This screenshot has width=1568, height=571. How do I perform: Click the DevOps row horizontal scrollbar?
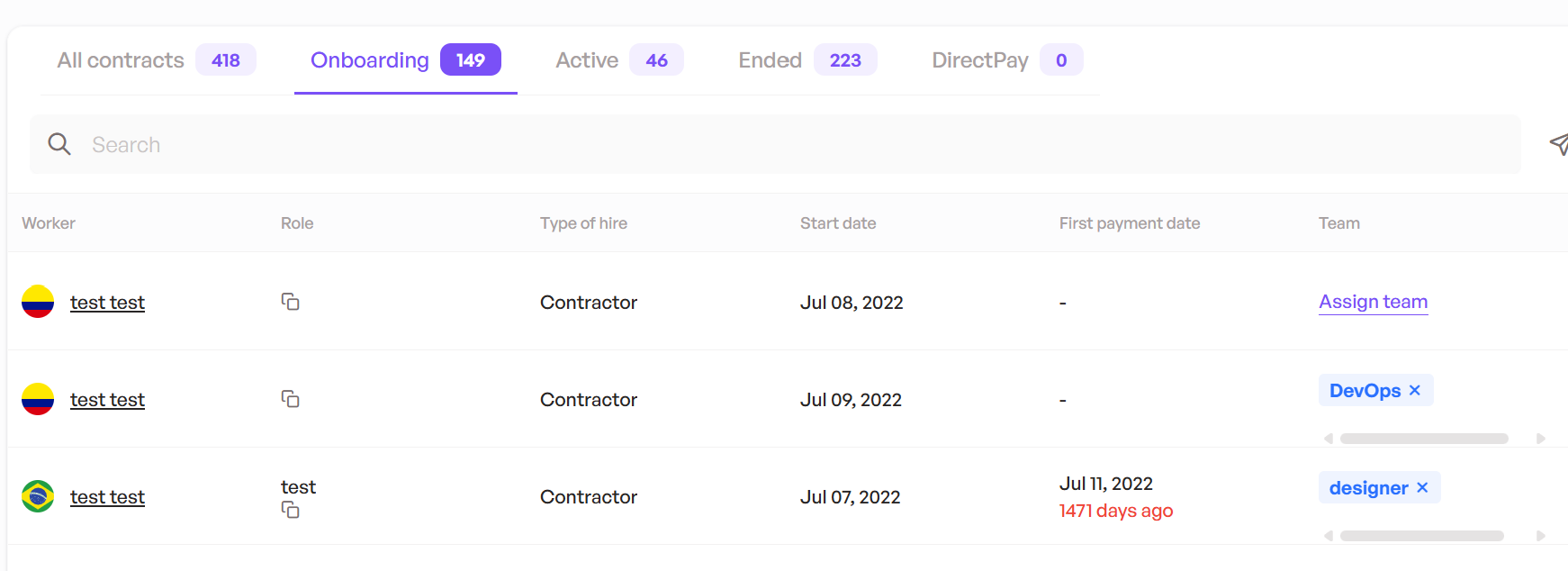pos(1424,439)
